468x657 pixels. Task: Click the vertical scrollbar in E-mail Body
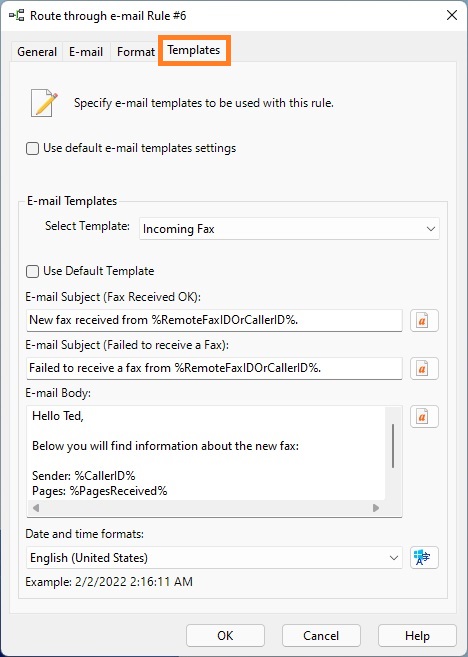click(x=393, y=446)
